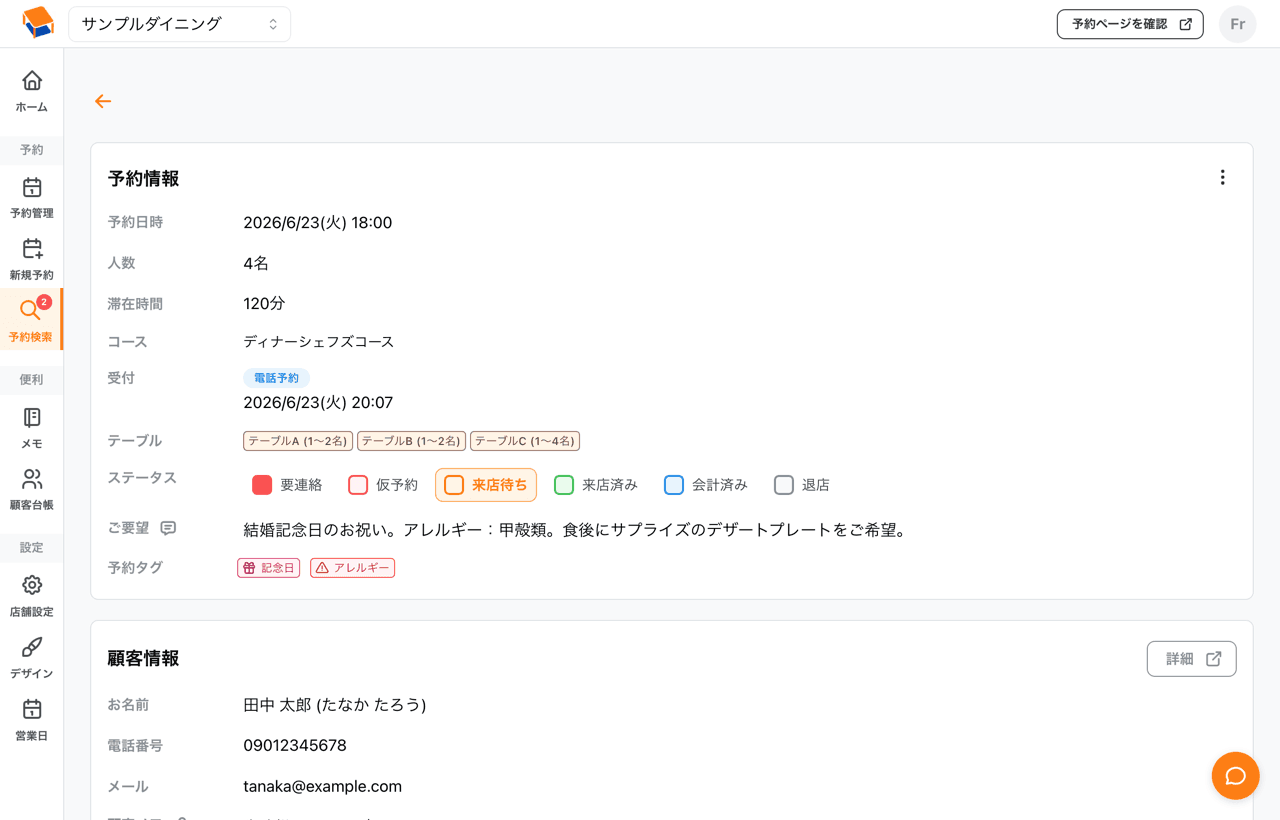This screenshot has height=820, width=1280.
Task: Set status to 退店
Action: (x=802, y=485)
